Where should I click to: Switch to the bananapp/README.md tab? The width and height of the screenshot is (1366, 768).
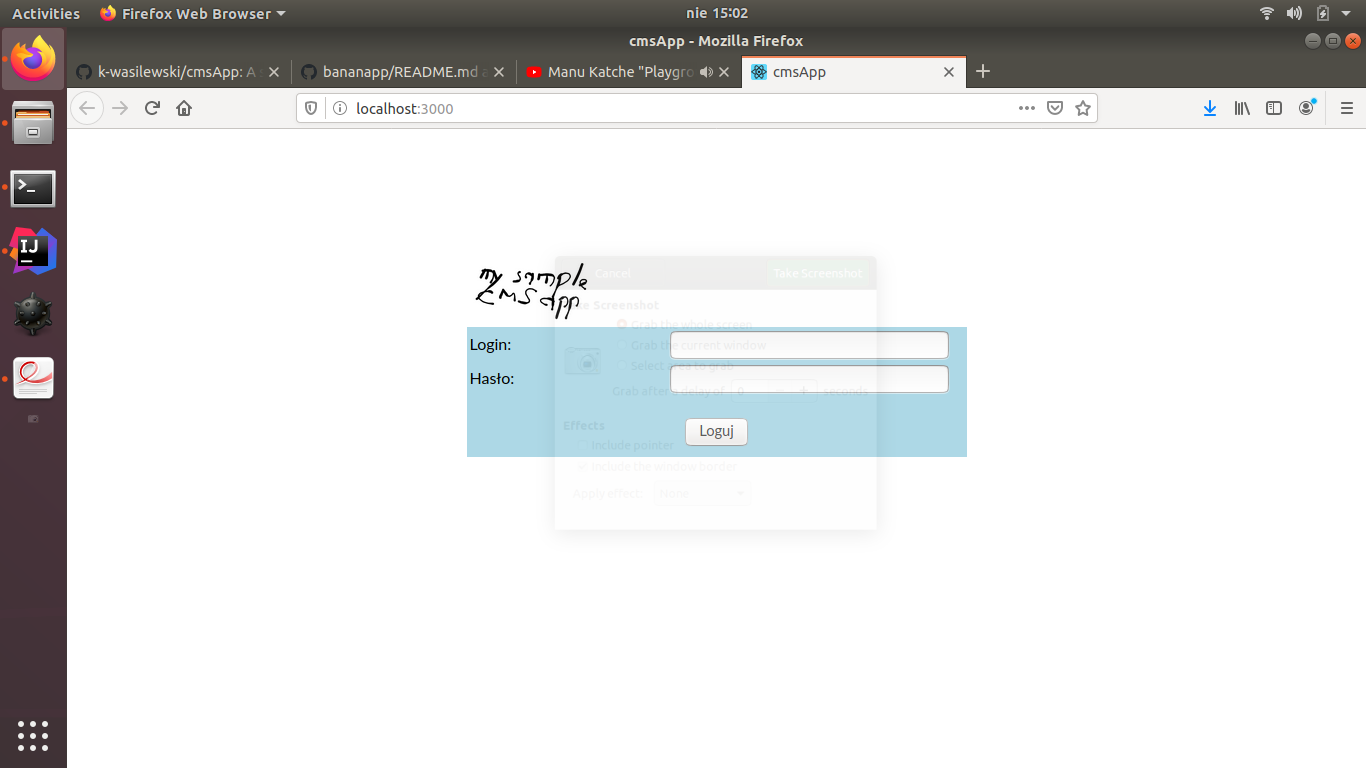[404, 72]
